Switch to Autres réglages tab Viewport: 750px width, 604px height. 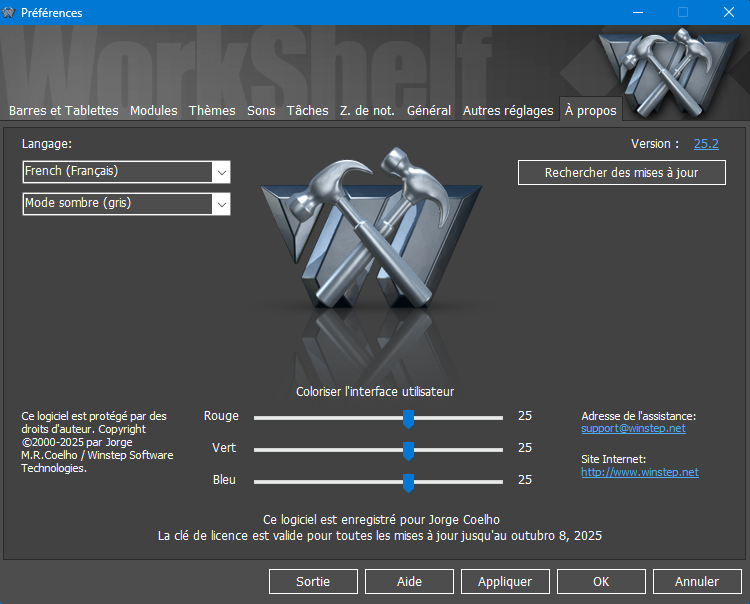[x=507, y=111]
